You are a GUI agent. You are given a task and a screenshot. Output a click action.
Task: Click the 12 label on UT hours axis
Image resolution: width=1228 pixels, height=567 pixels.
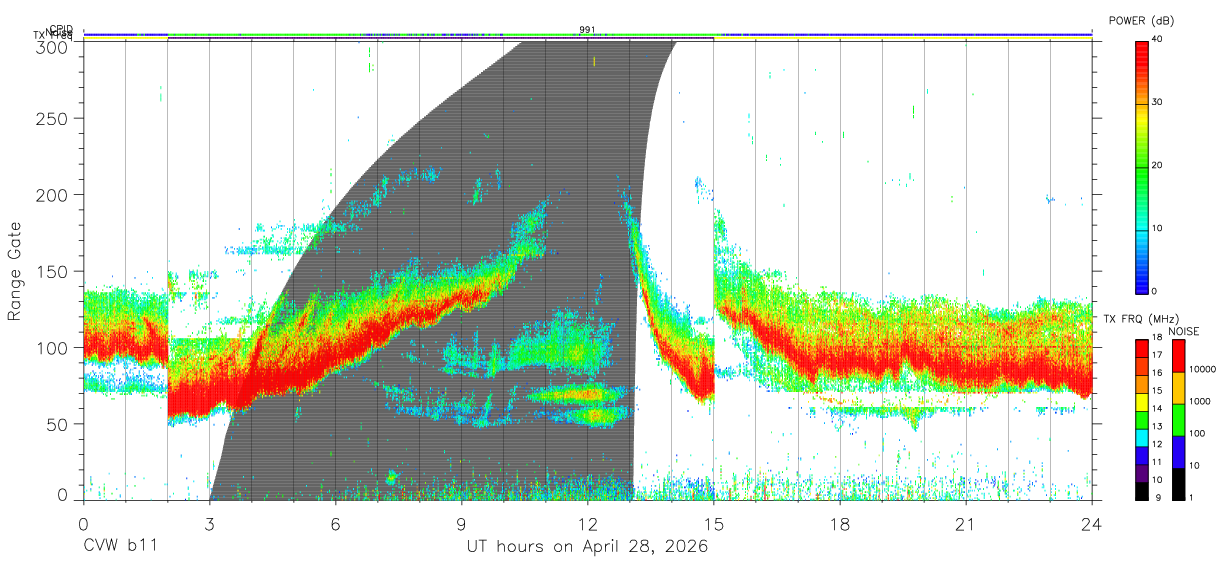[587, 524]
